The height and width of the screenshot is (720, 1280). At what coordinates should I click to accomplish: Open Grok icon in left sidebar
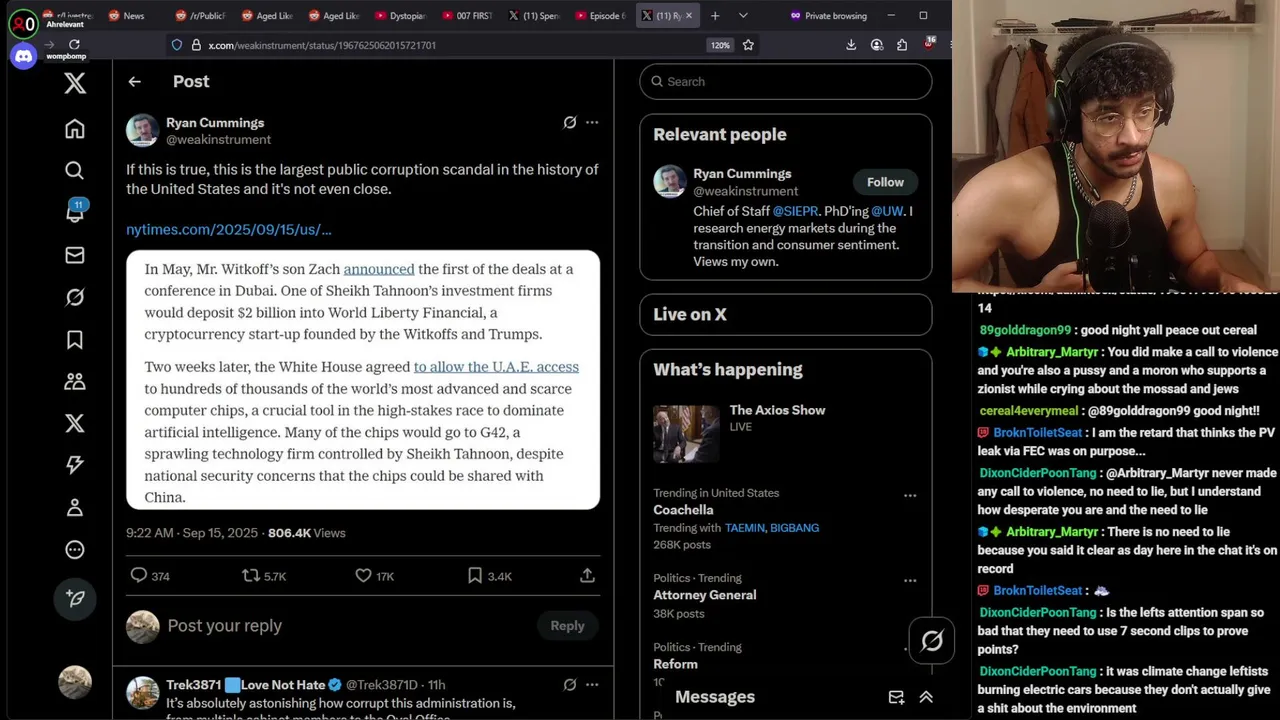[x=75, y=297]
